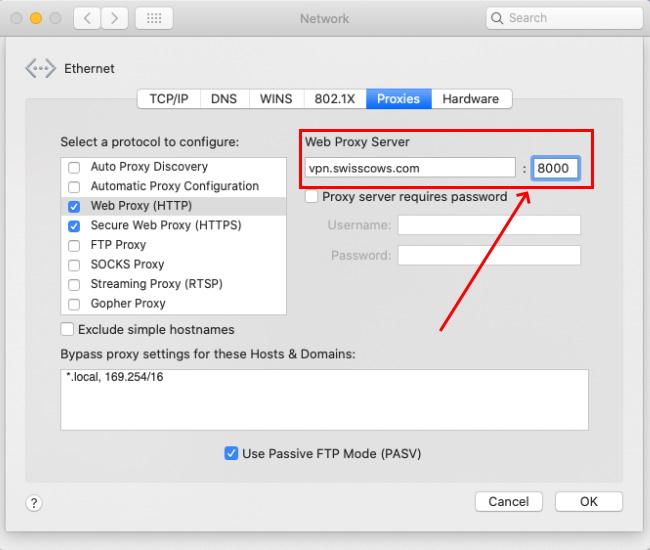Click the magnifier icon in Search
This screenshot has height=550, width=650.
tap(496, 18)
